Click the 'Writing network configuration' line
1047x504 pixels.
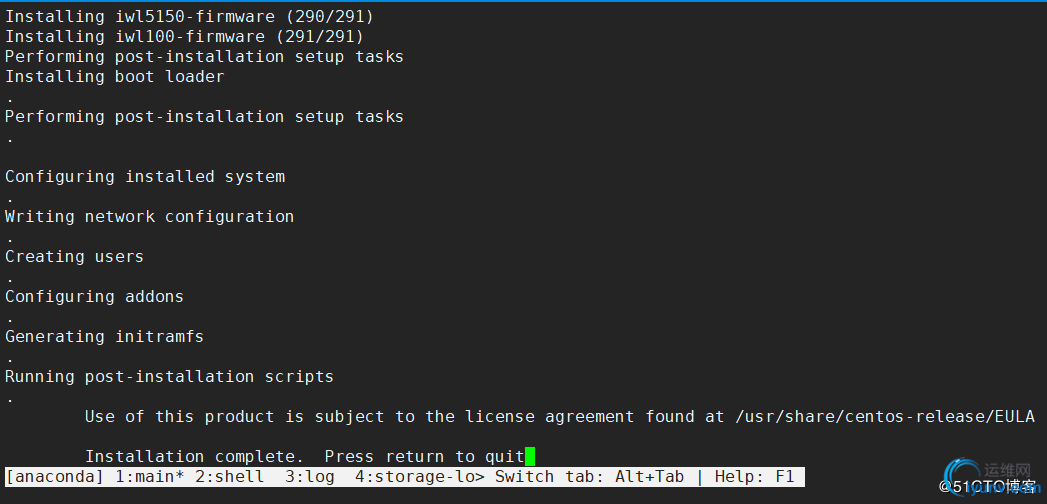150,216
